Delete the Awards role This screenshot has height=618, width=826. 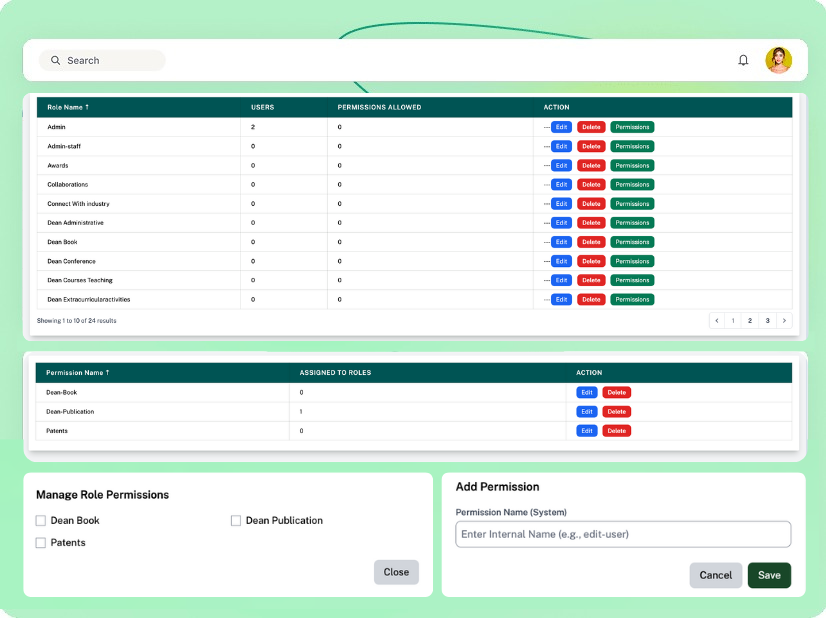pos(591,165)
